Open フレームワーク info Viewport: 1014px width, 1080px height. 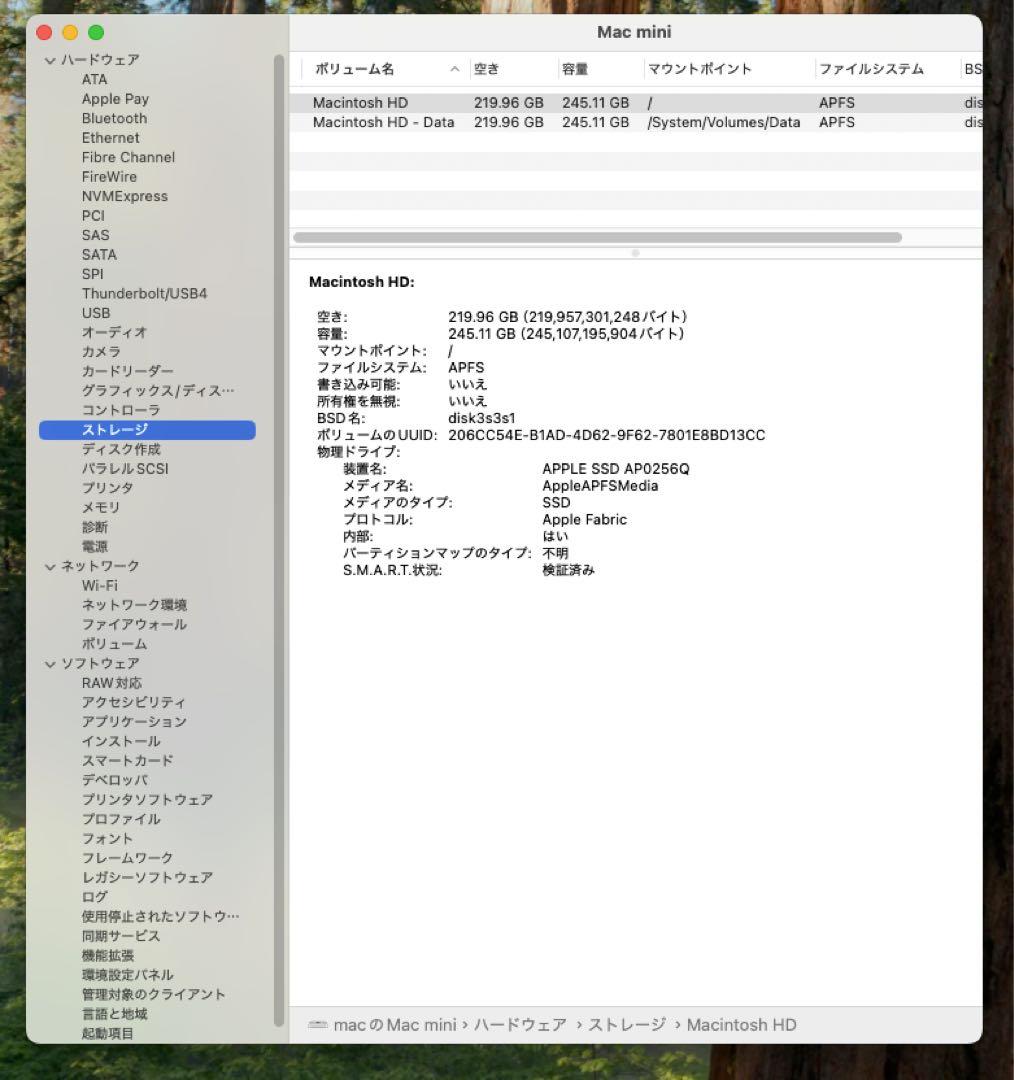[x=127, y=858]
